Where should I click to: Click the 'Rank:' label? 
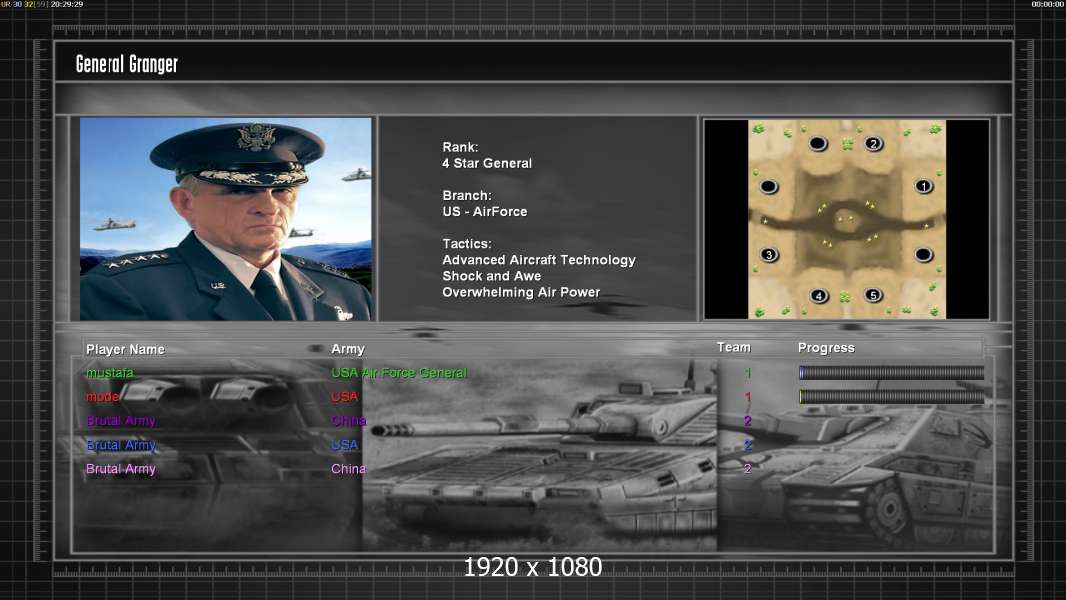point(460,147)
